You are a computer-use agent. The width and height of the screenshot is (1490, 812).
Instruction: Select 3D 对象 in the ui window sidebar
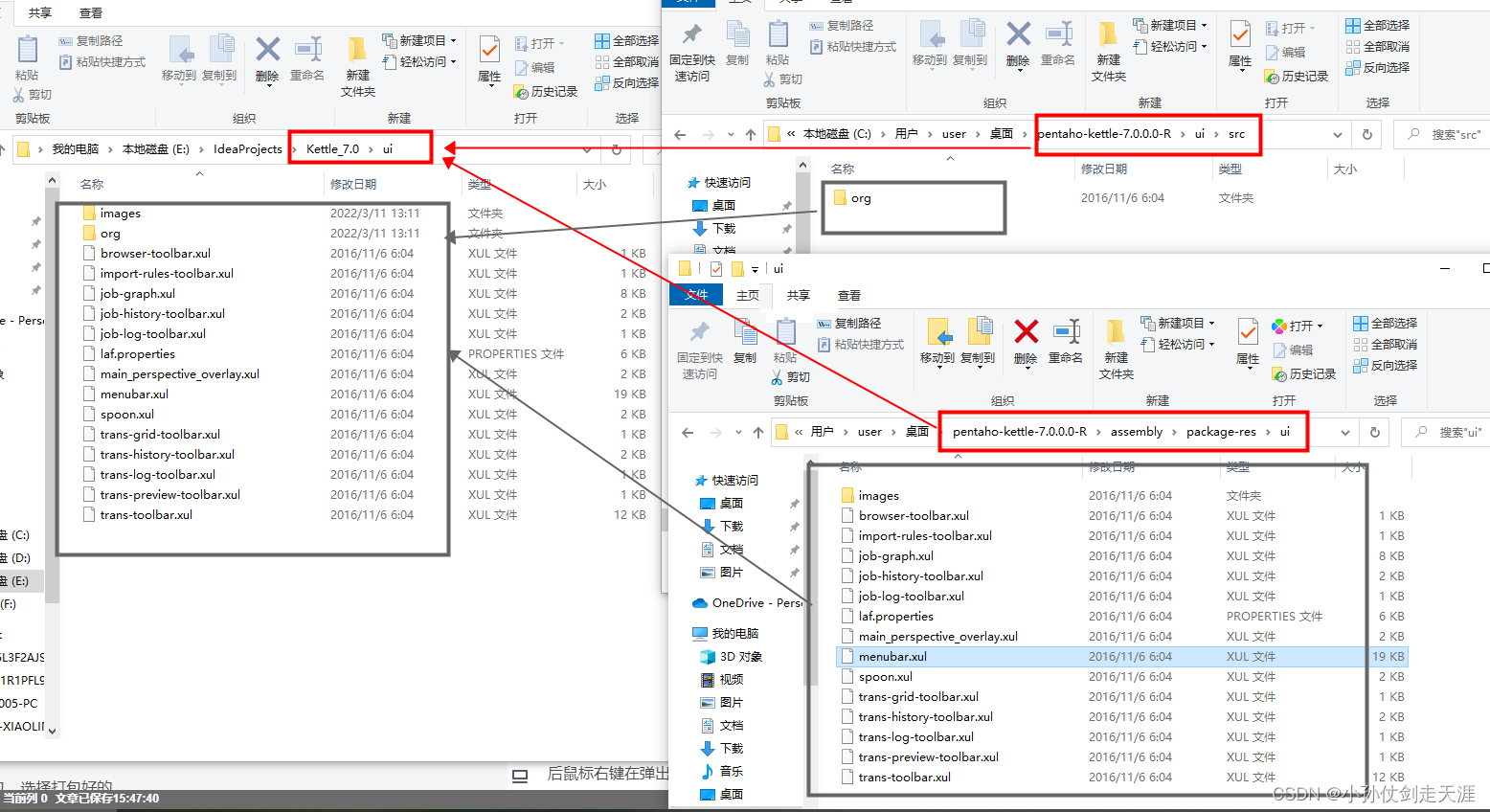pos(732,657)
